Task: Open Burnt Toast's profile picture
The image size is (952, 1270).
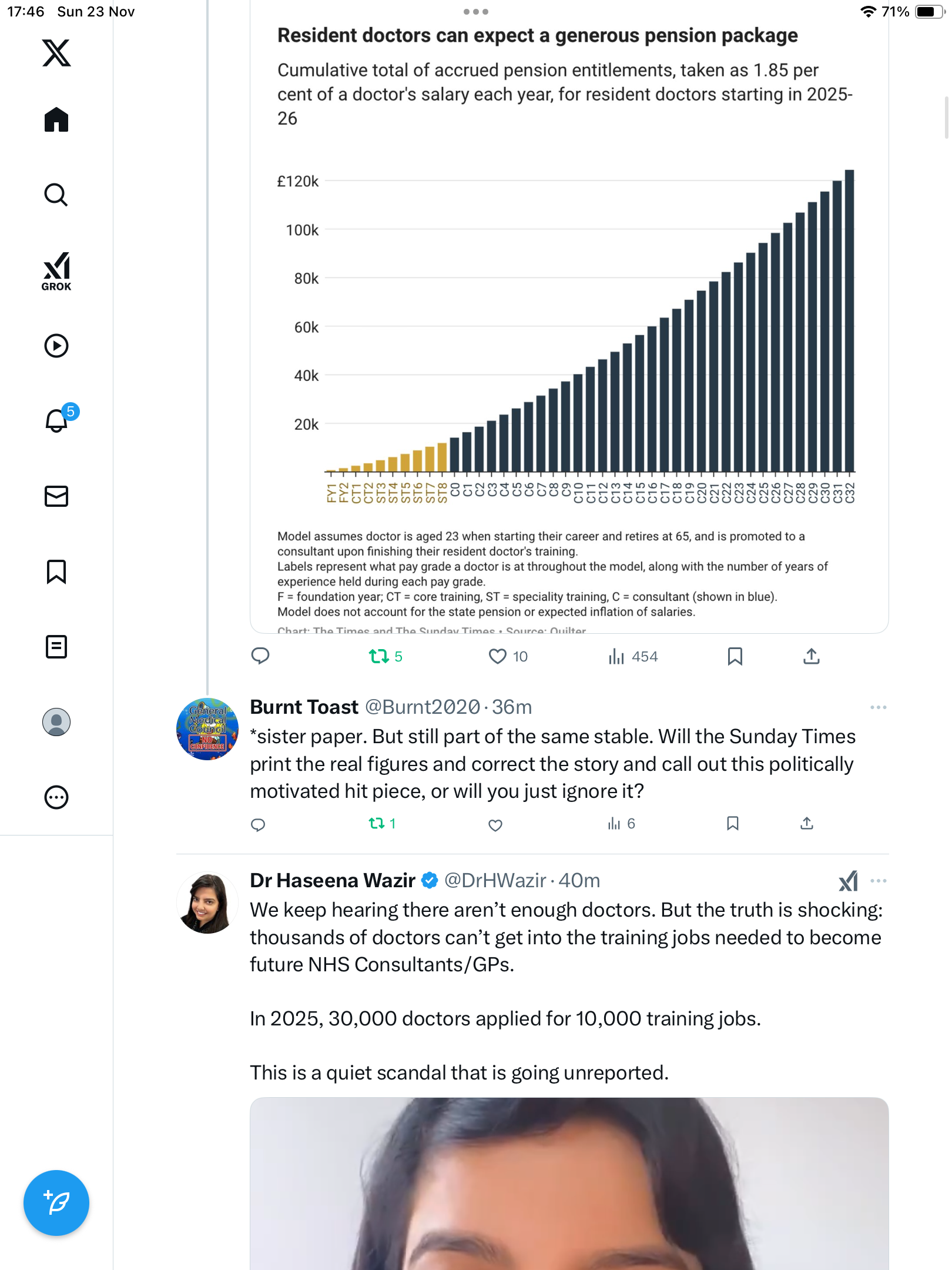Action: [x=207, y=729]
